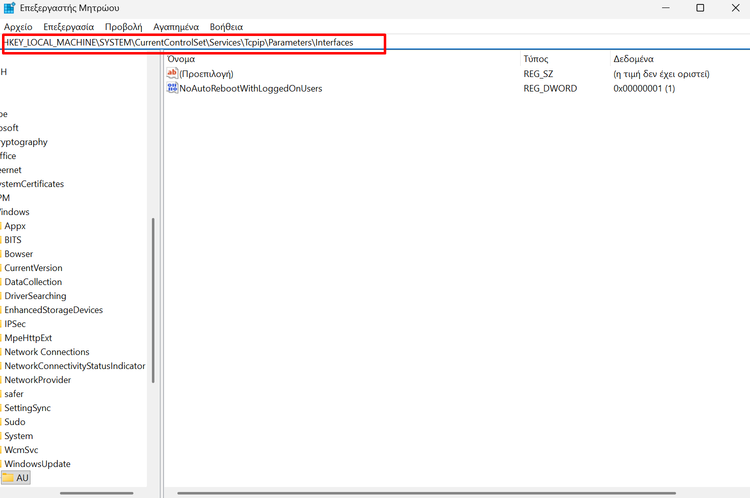Viewport: 750px width, 498px height.
Task: Open the Αρχείο menu
Action: tap(18, 27)
